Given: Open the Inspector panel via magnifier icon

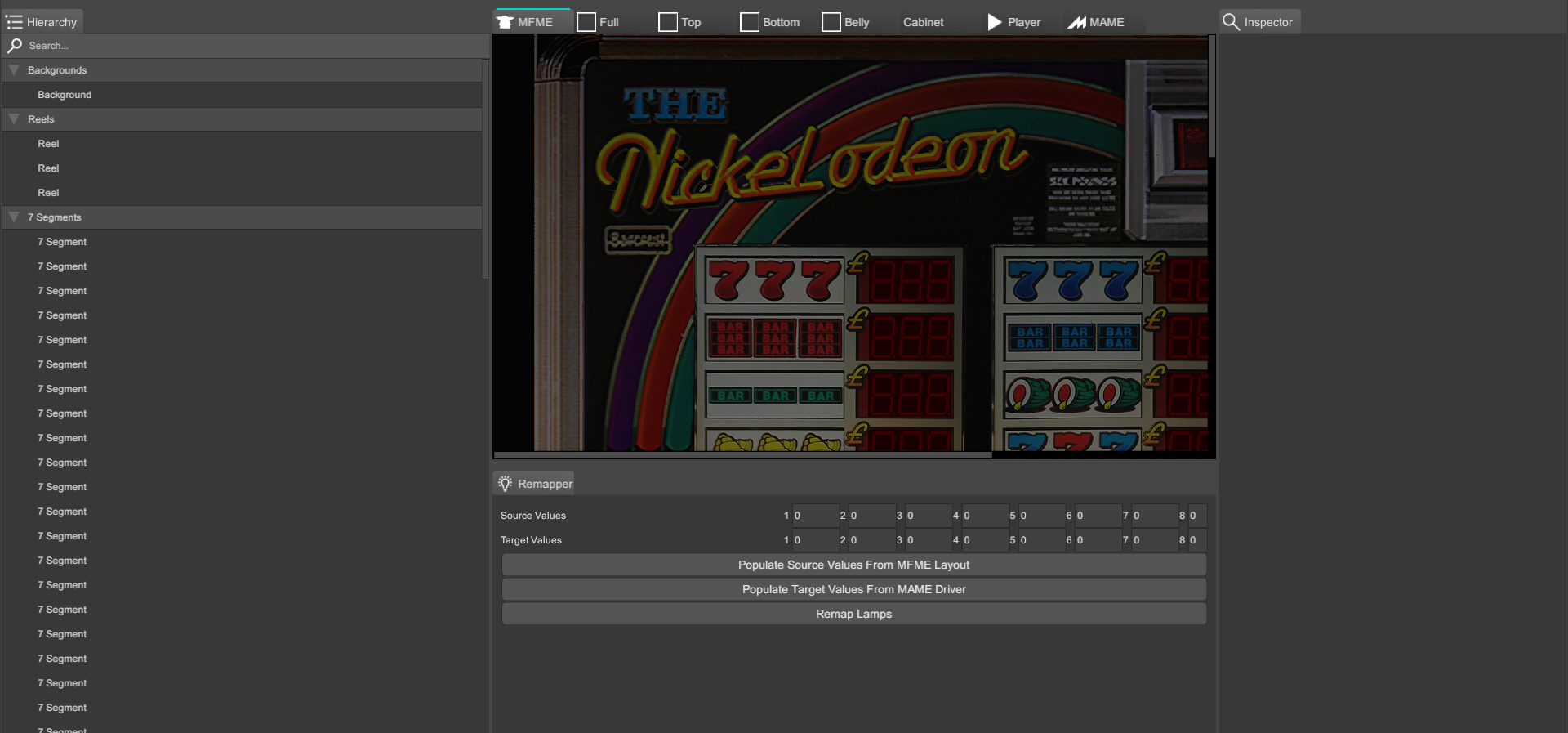Looking at the screenshot, I should click(1232, 22).
